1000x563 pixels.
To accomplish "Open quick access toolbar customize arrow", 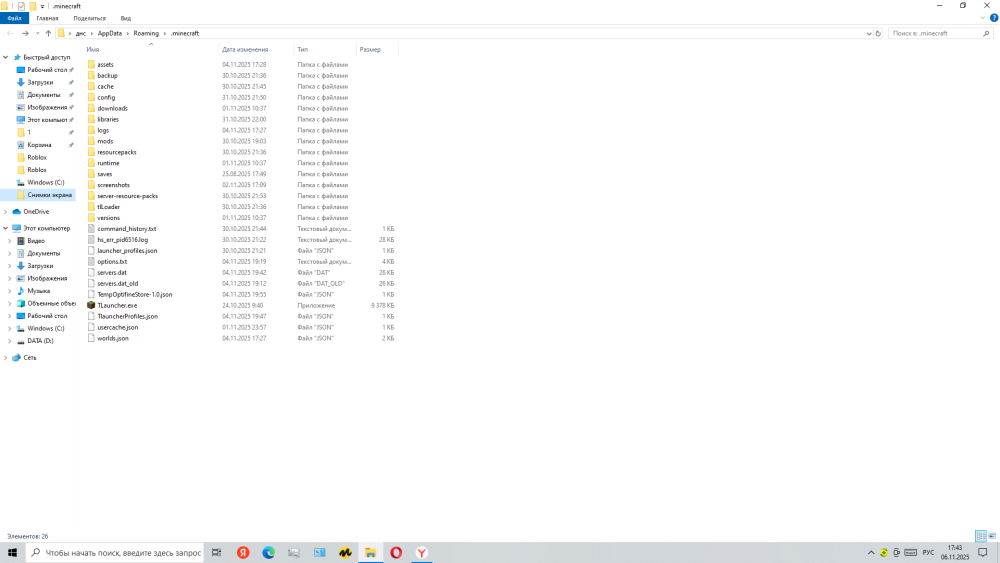I will click(x=43, y=6).
